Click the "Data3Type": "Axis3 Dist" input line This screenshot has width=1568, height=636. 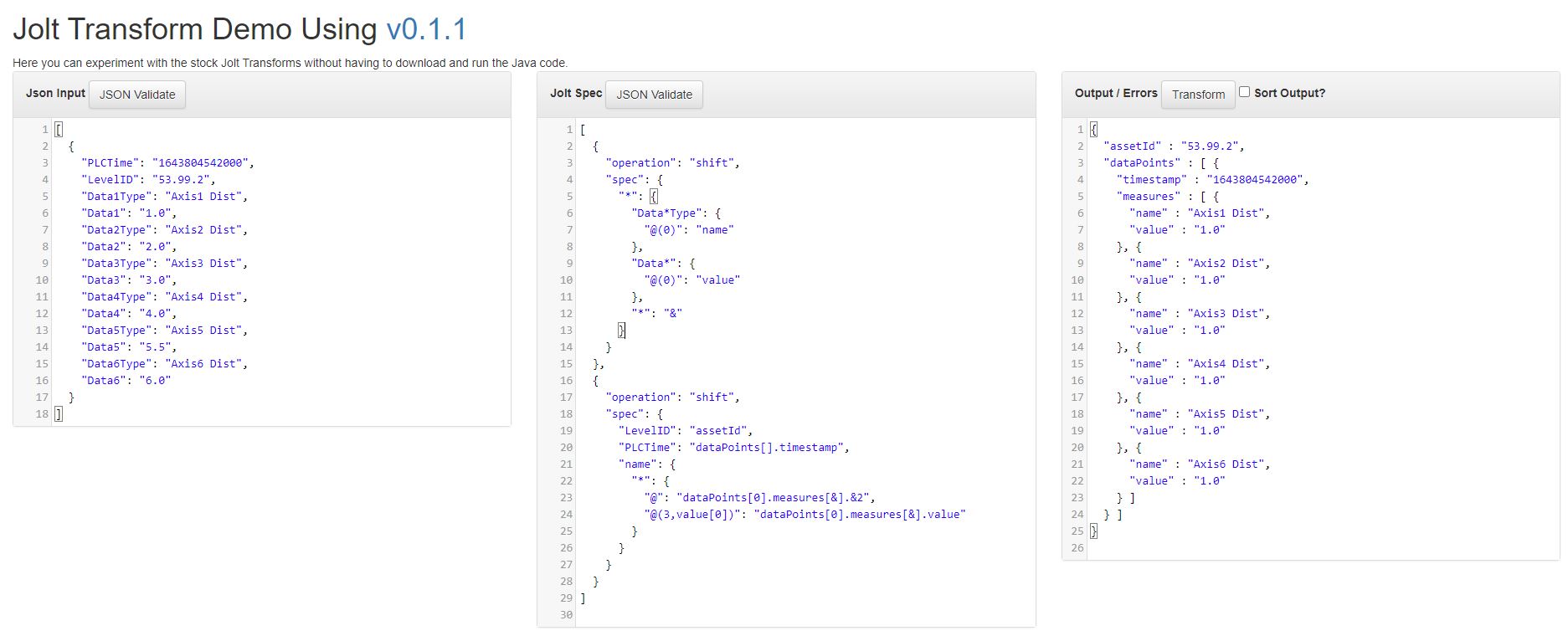(164, 264)
